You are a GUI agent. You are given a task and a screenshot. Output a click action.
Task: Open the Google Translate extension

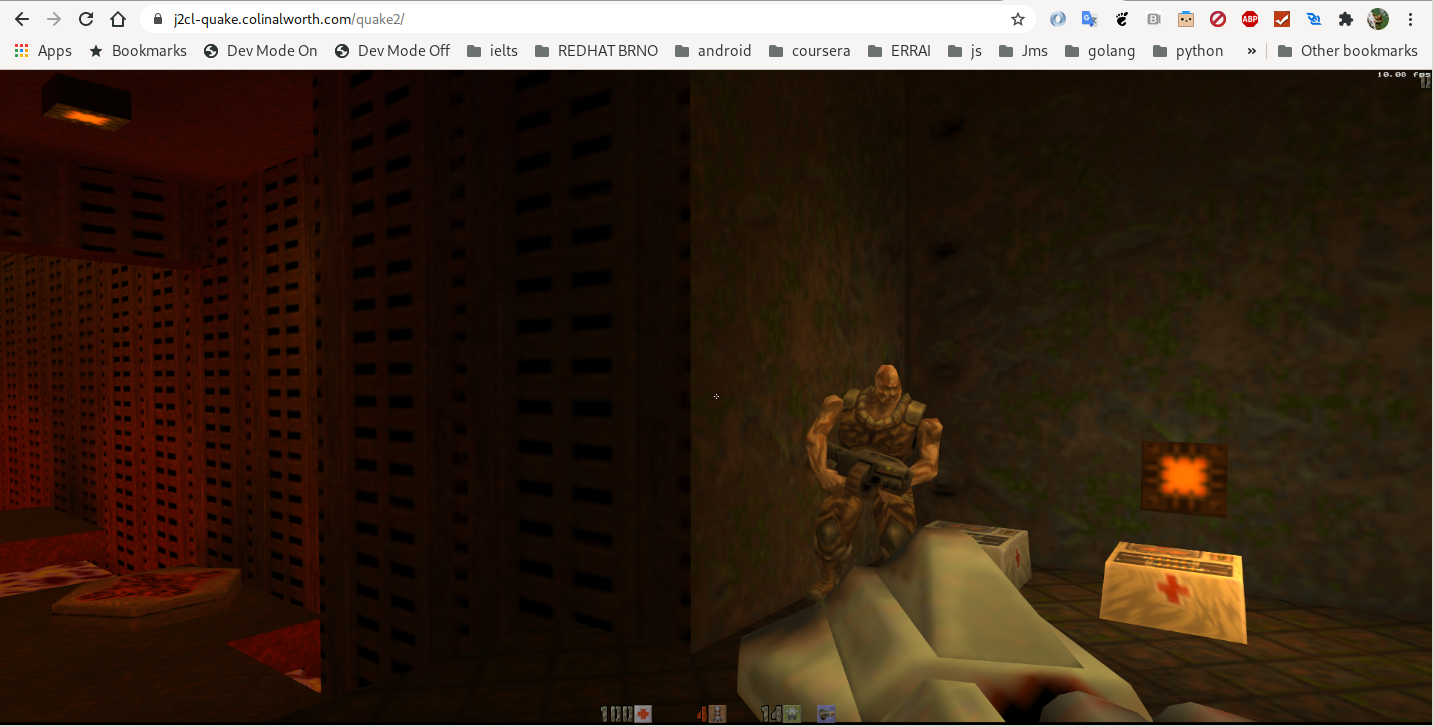coord(1090,19)
